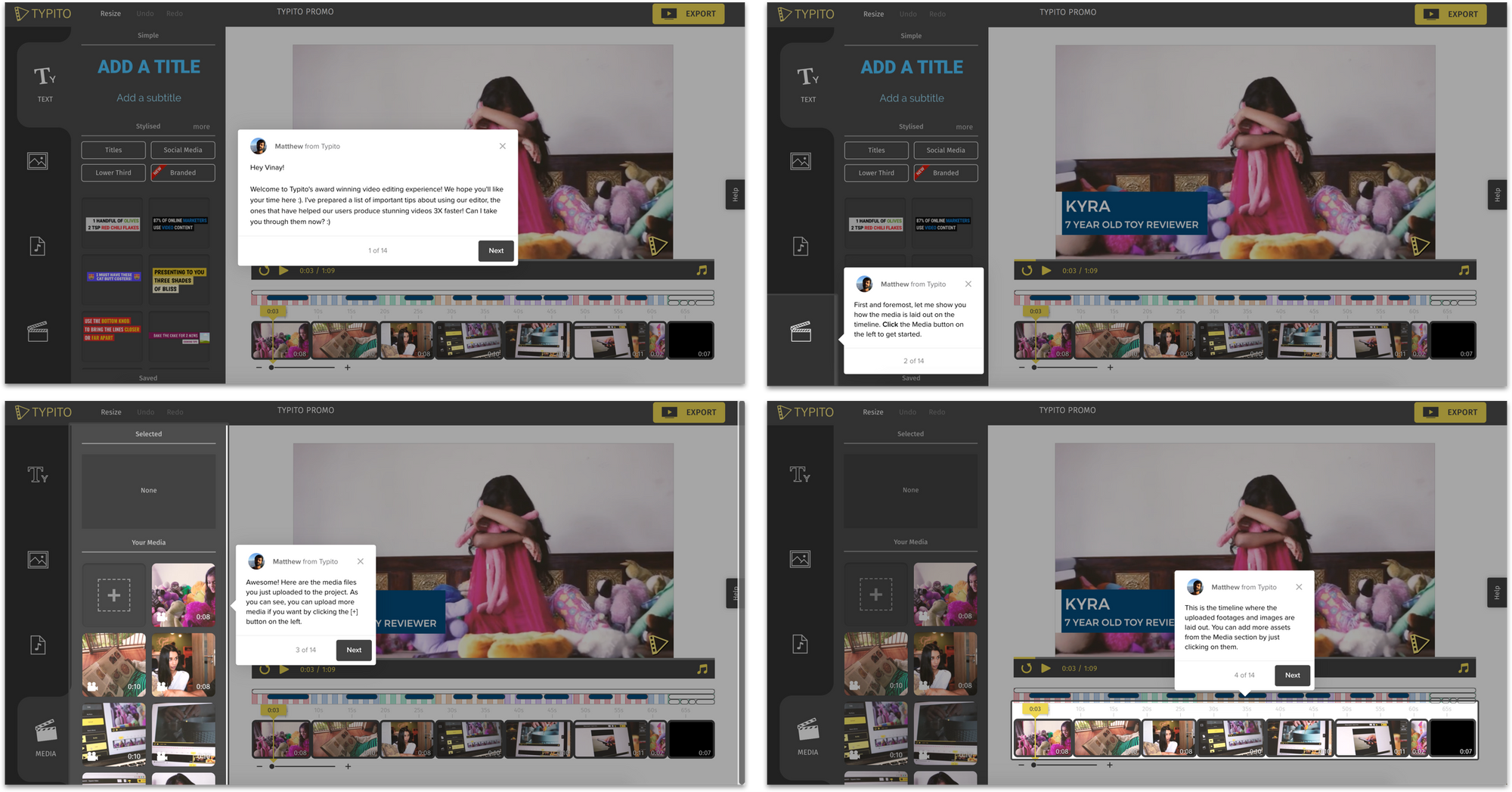Select the TEXT tool in the '1 of 14' screenshot
Screen dimensions: 1512x792
pos(45,84)
